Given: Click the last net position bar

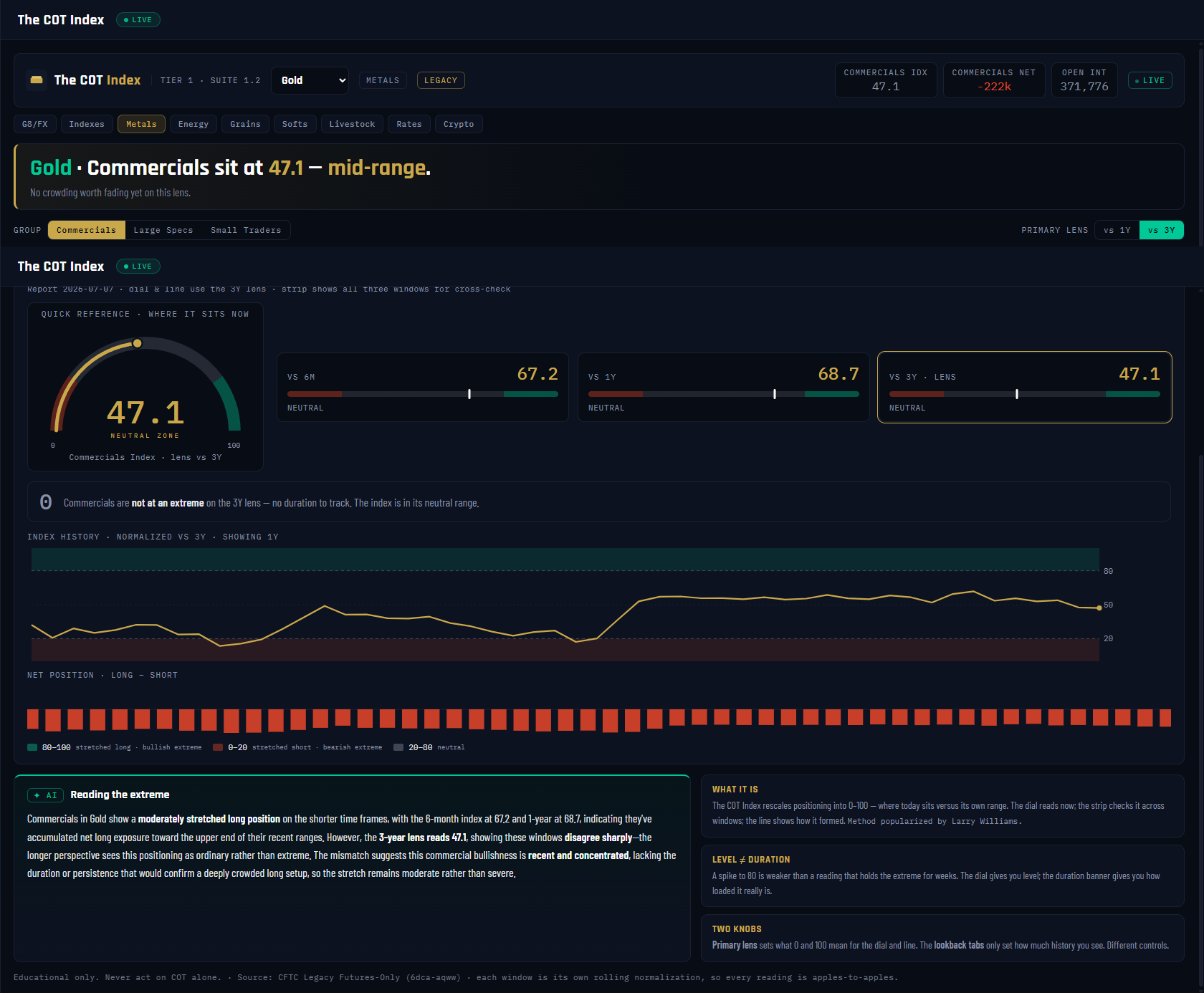Looking at the screenshot, I should tap(1165, 718).
